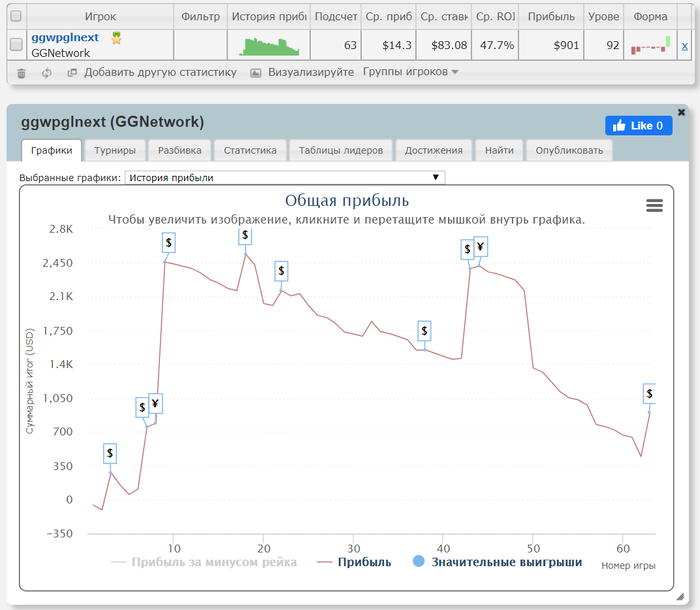The height and width of the screenshot is (610, 700).
Task: Click the refresh arrows icon
Action: click(x=46, y=72)
